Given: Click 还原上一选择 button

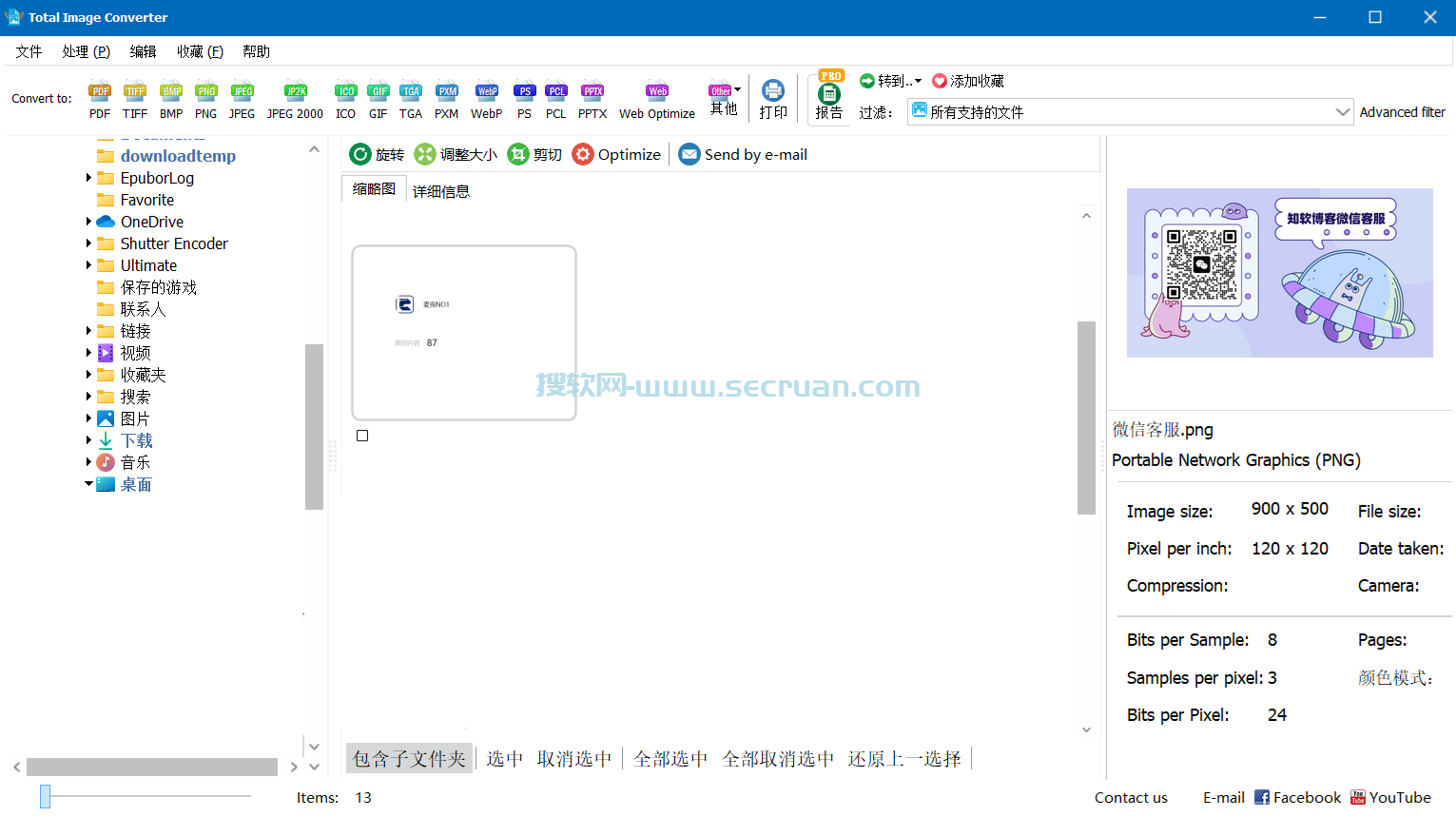Looking at the screenshot, I should pos(905,758).
